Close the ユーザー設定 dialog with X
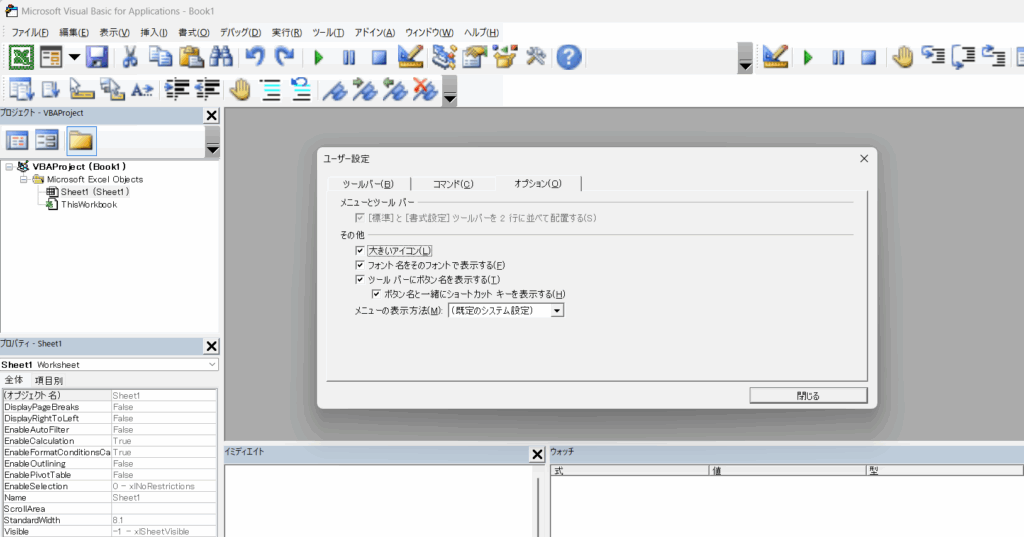 pyautogui.click(x=864, y=159)
